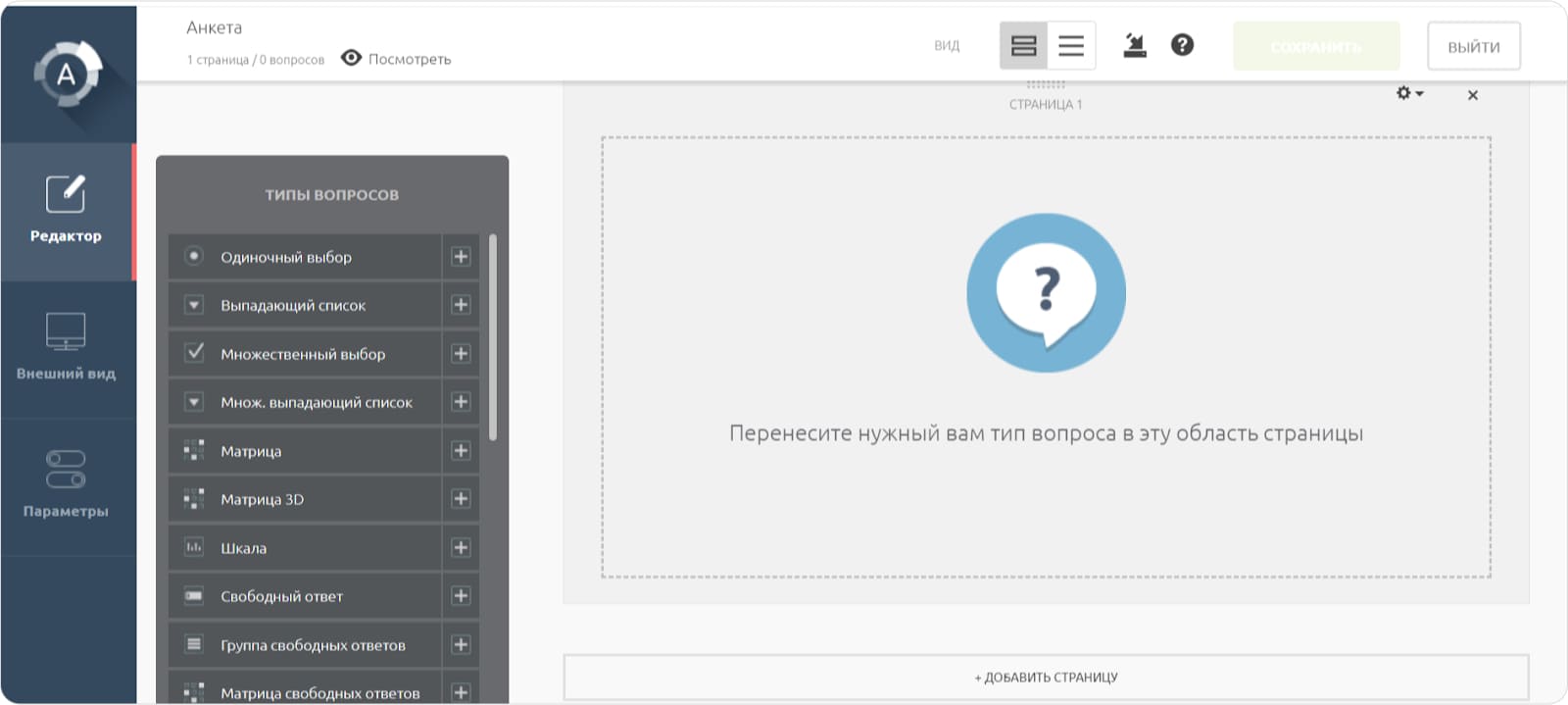Click the eye icon next to Посмотреть
This screenshot has width=1568, height=705.
[x=351, y=58]
